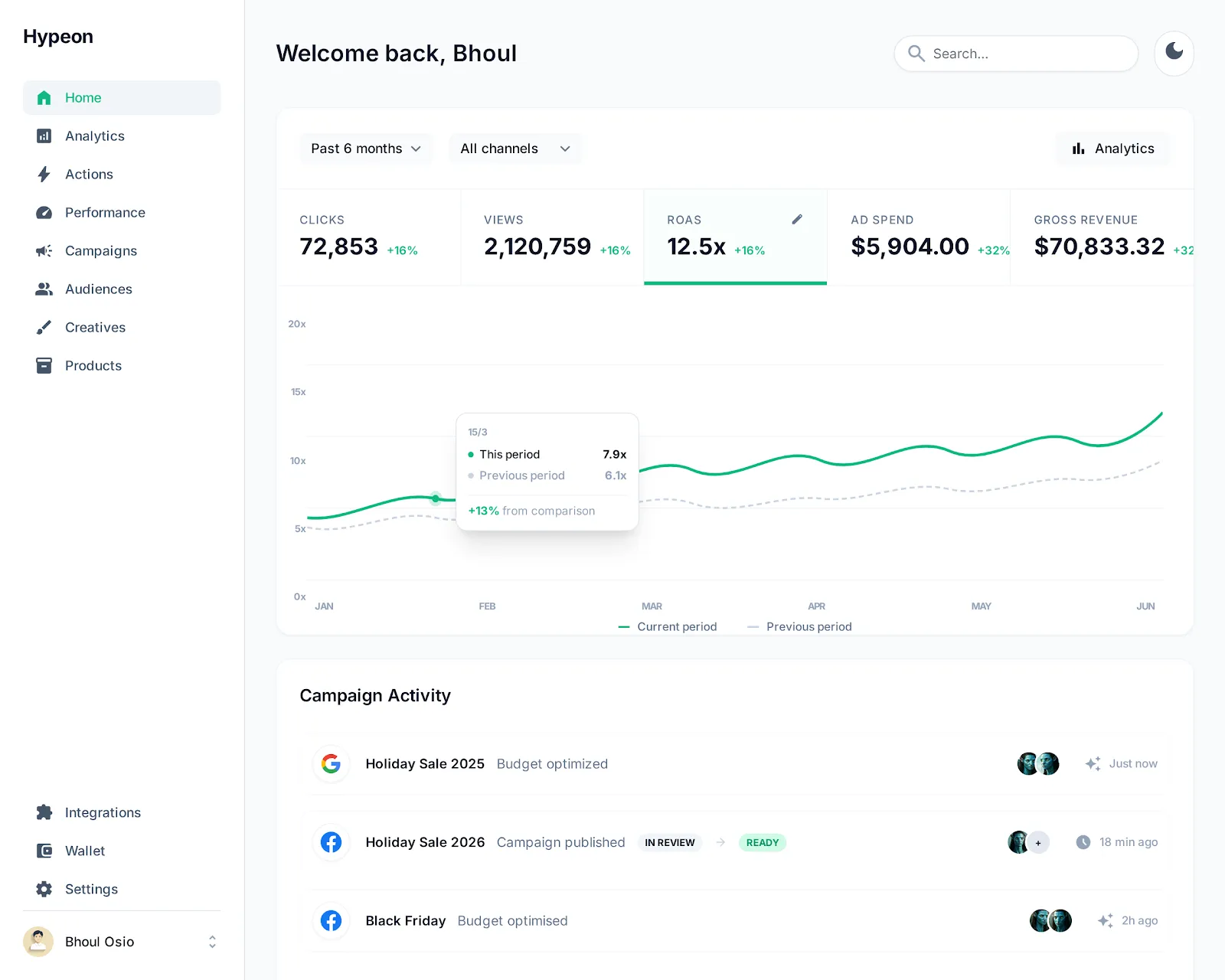The image size is (1225, 980).
Task: Open the All channels dropdown
Action: point(514,149)
